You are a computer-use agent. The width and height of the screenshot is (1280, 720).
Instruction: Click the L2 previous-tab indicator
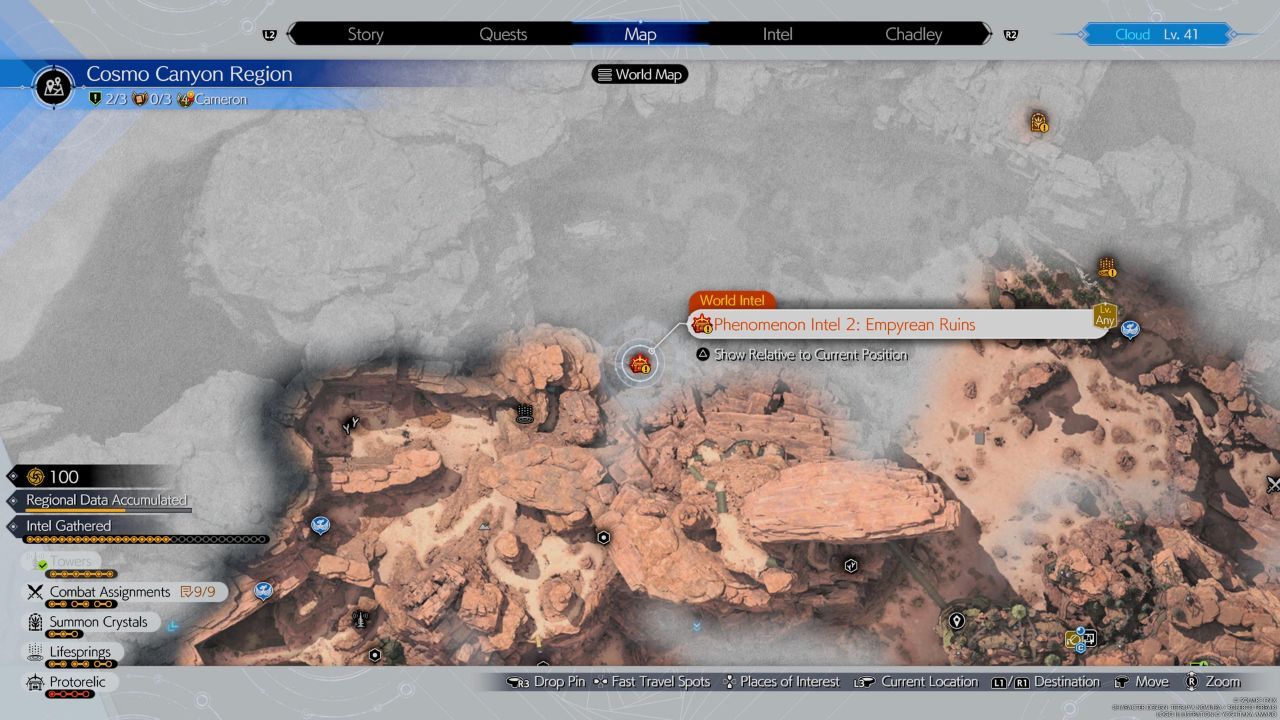click(x=269, y=35)
